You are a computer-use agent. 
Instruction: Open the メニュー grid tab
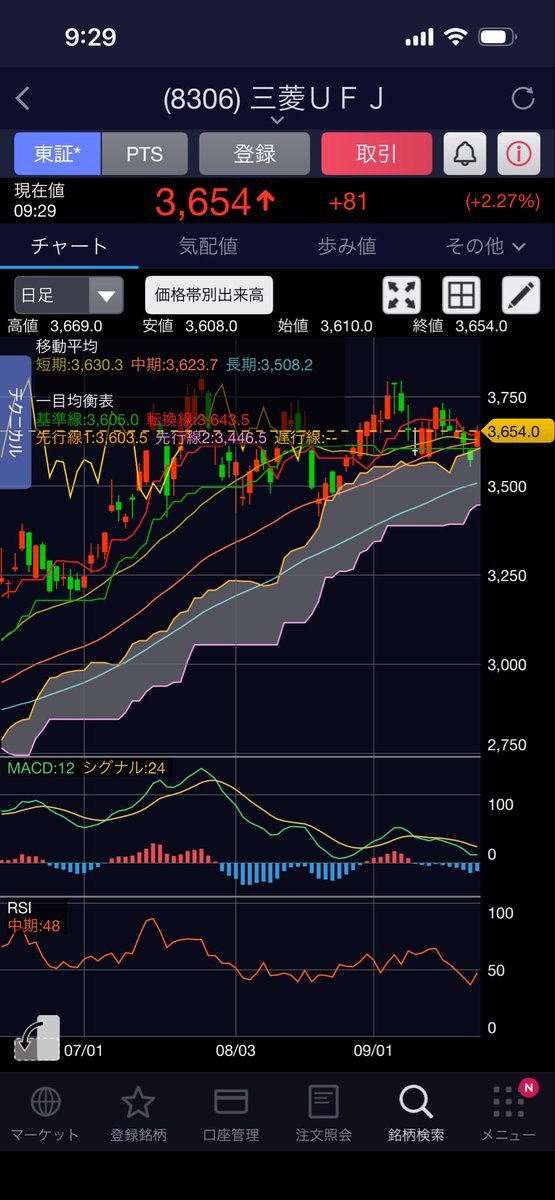[508, 1114]
